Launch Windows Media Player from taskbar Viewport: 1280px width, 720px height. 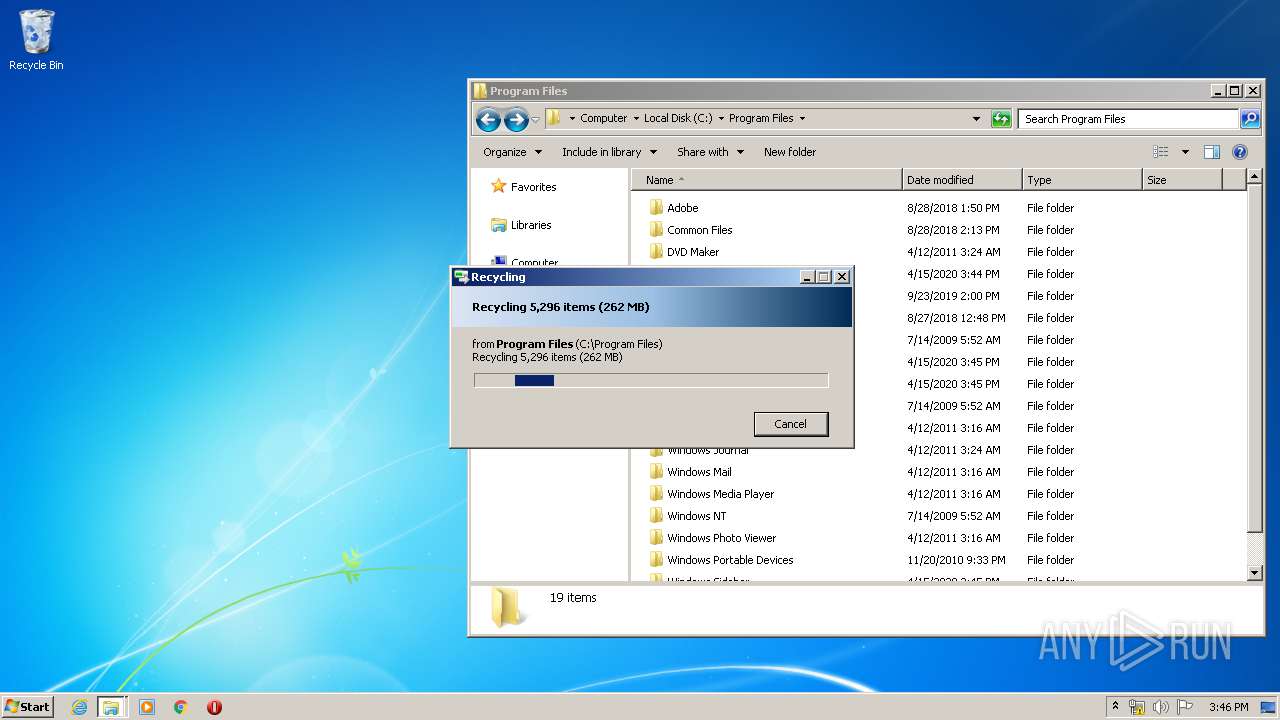tap(147, 707)
